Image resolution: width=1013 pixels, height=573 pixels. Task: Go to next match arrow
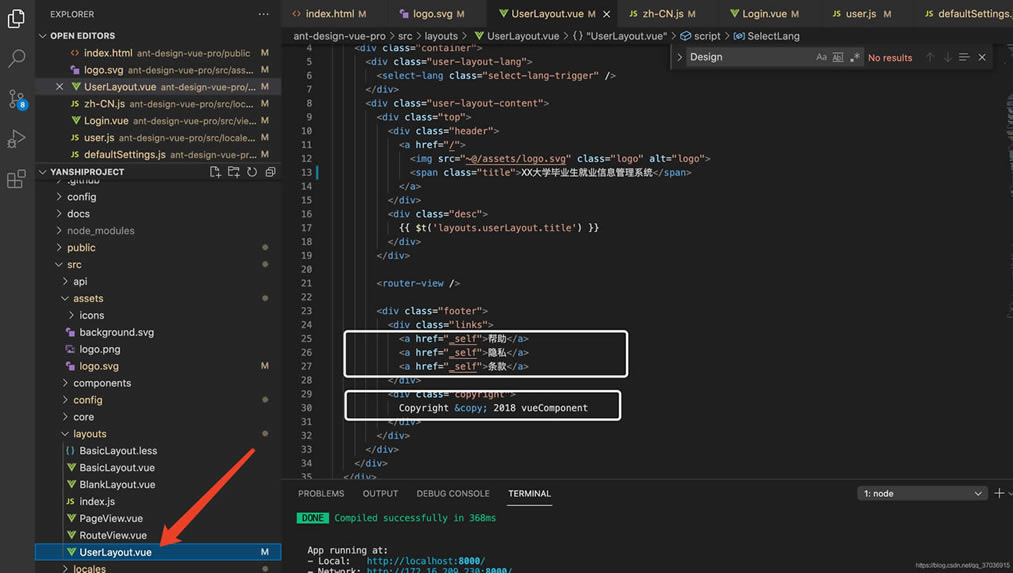(947, 57)
